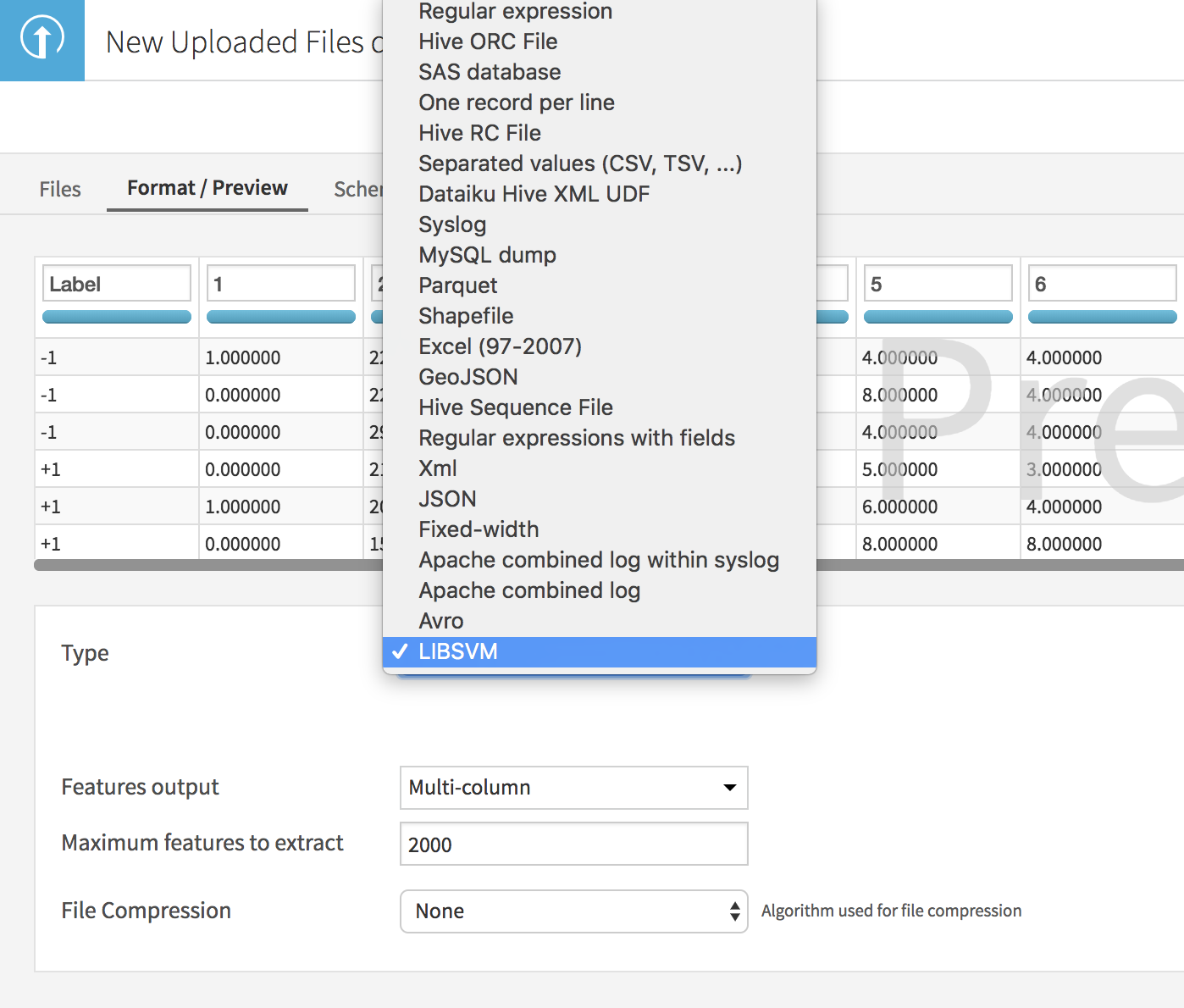Click cell 6.000000 in column 5

(938, 507)
